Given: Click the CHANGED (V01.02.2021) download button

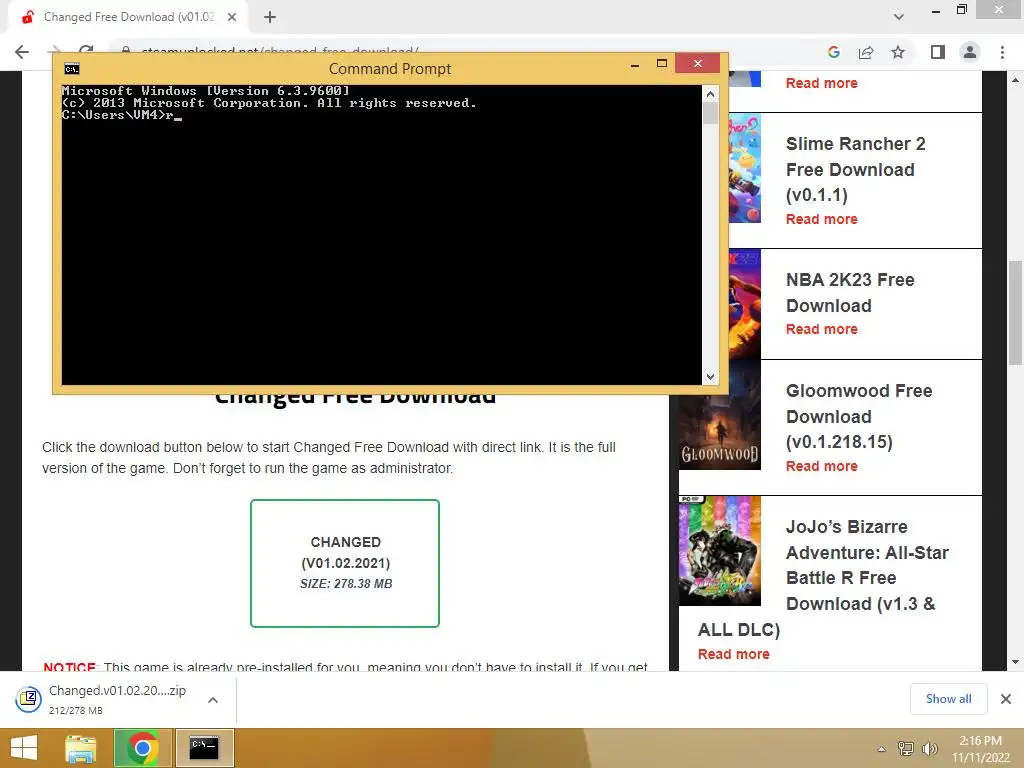Looking at the screenshot, I should [x=345, y=563].
